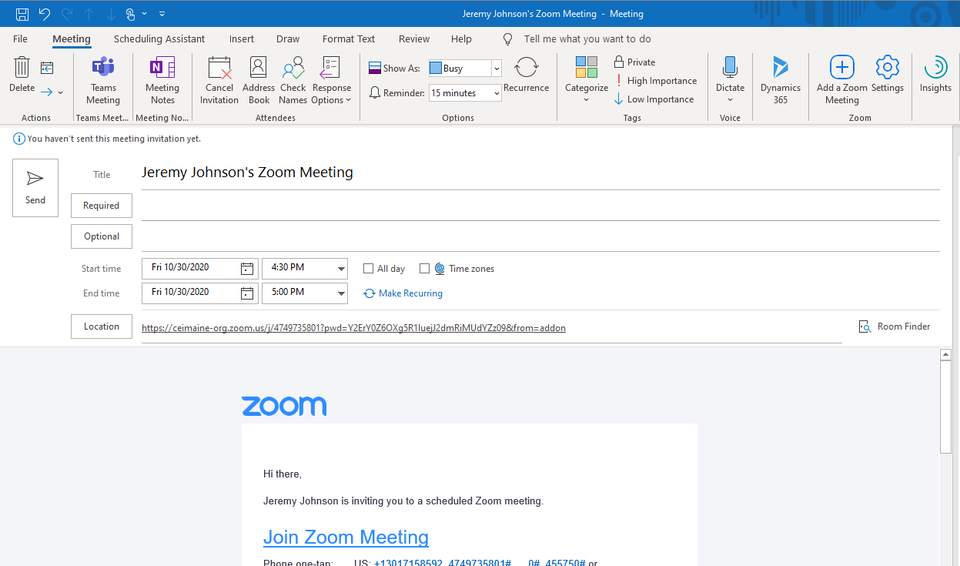Open the Customize Quick Access Toolbar arrow
Viewport: 960px width, 566px height.
click(162, 13)
